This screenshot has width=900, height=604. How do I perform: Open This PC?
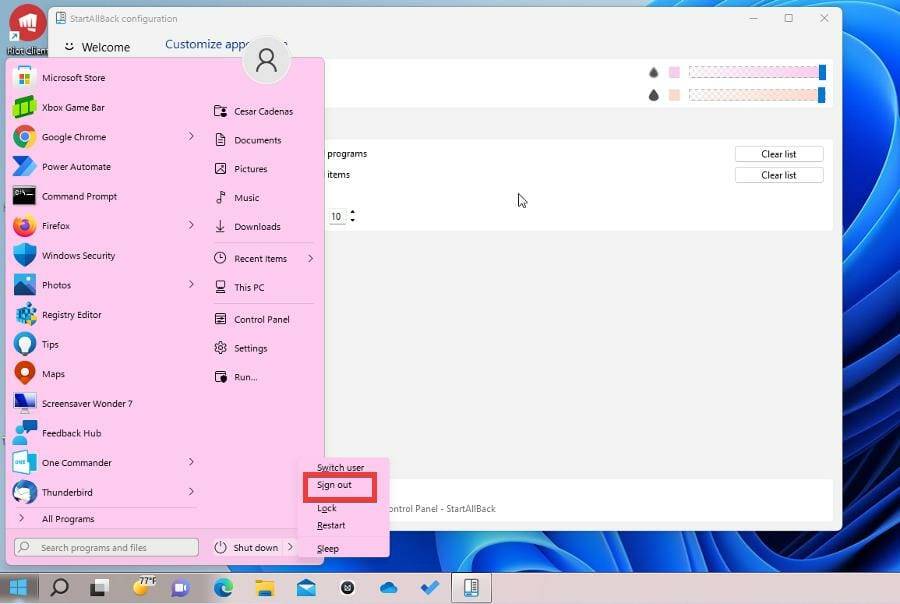point(250,287)
